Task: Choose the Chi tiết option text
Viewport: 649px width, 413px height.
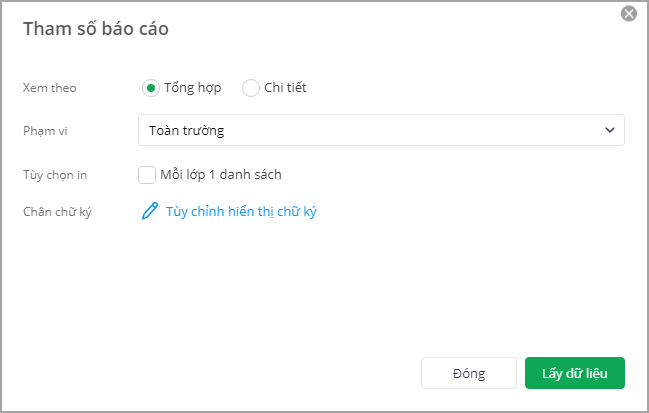Action: [285, 87]
